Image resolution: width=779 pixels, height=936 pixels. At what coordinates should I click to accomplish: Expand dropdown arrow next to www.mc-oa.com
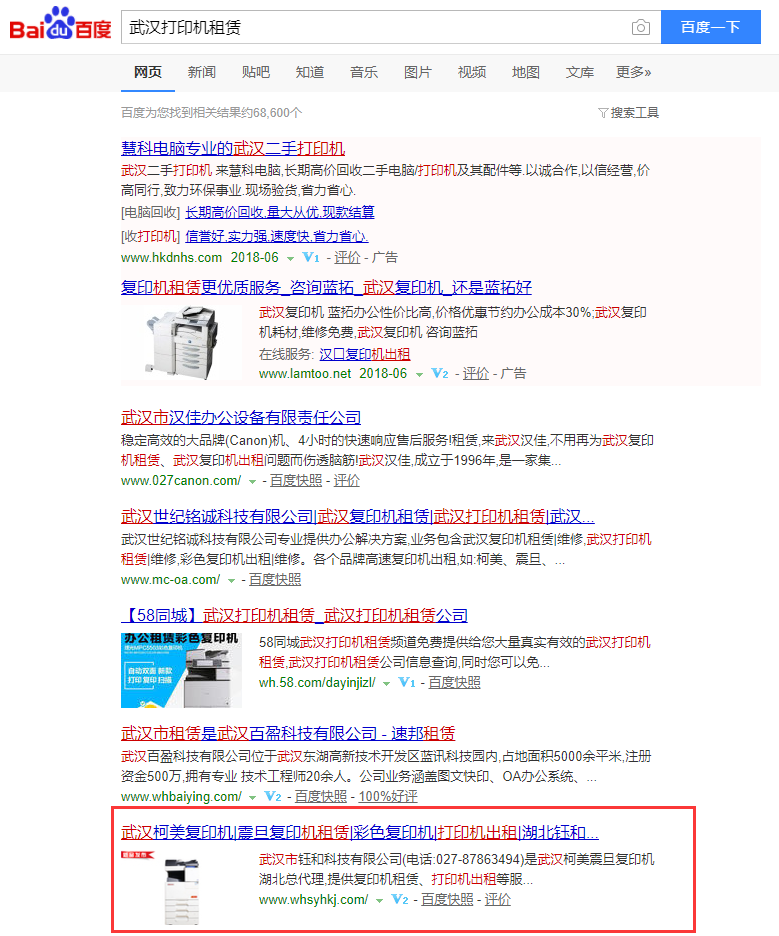click(231, 581)
